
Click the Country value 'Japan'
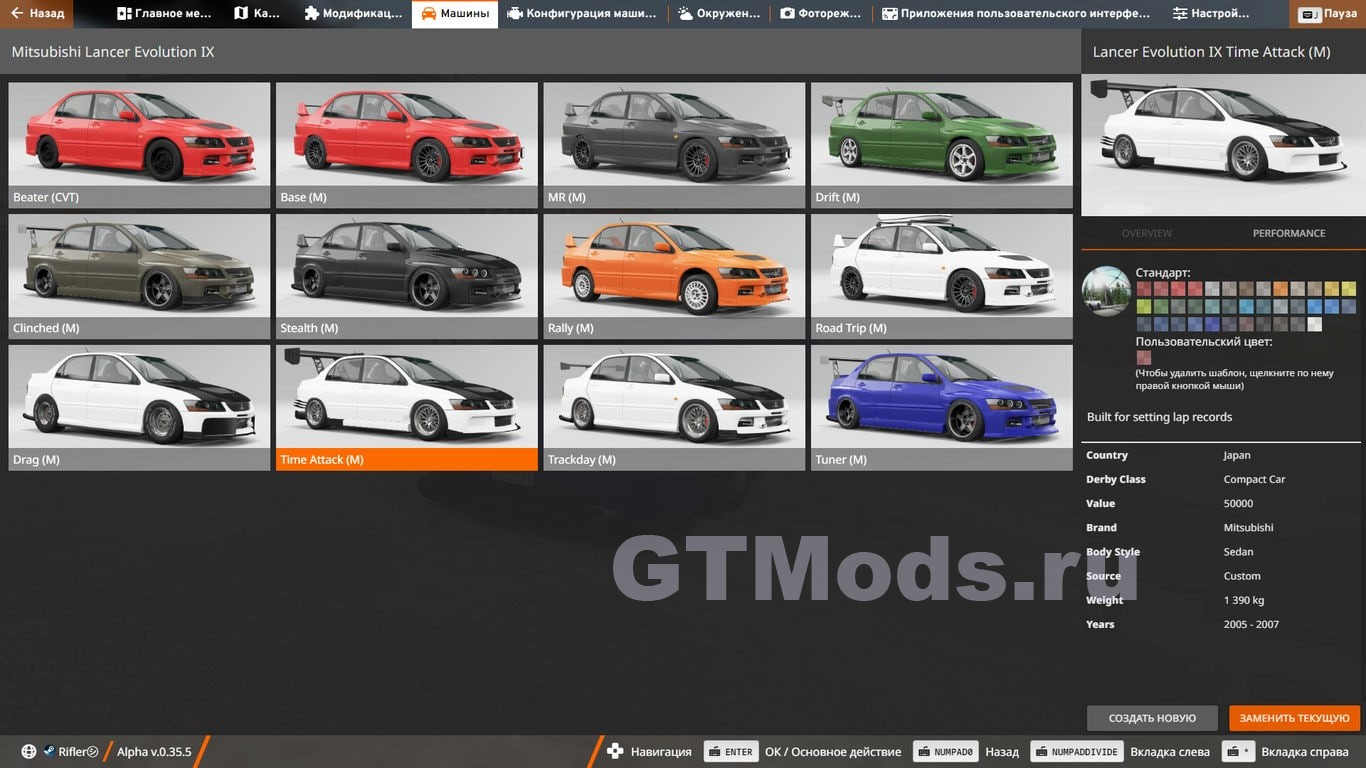tap(1237, 455)
